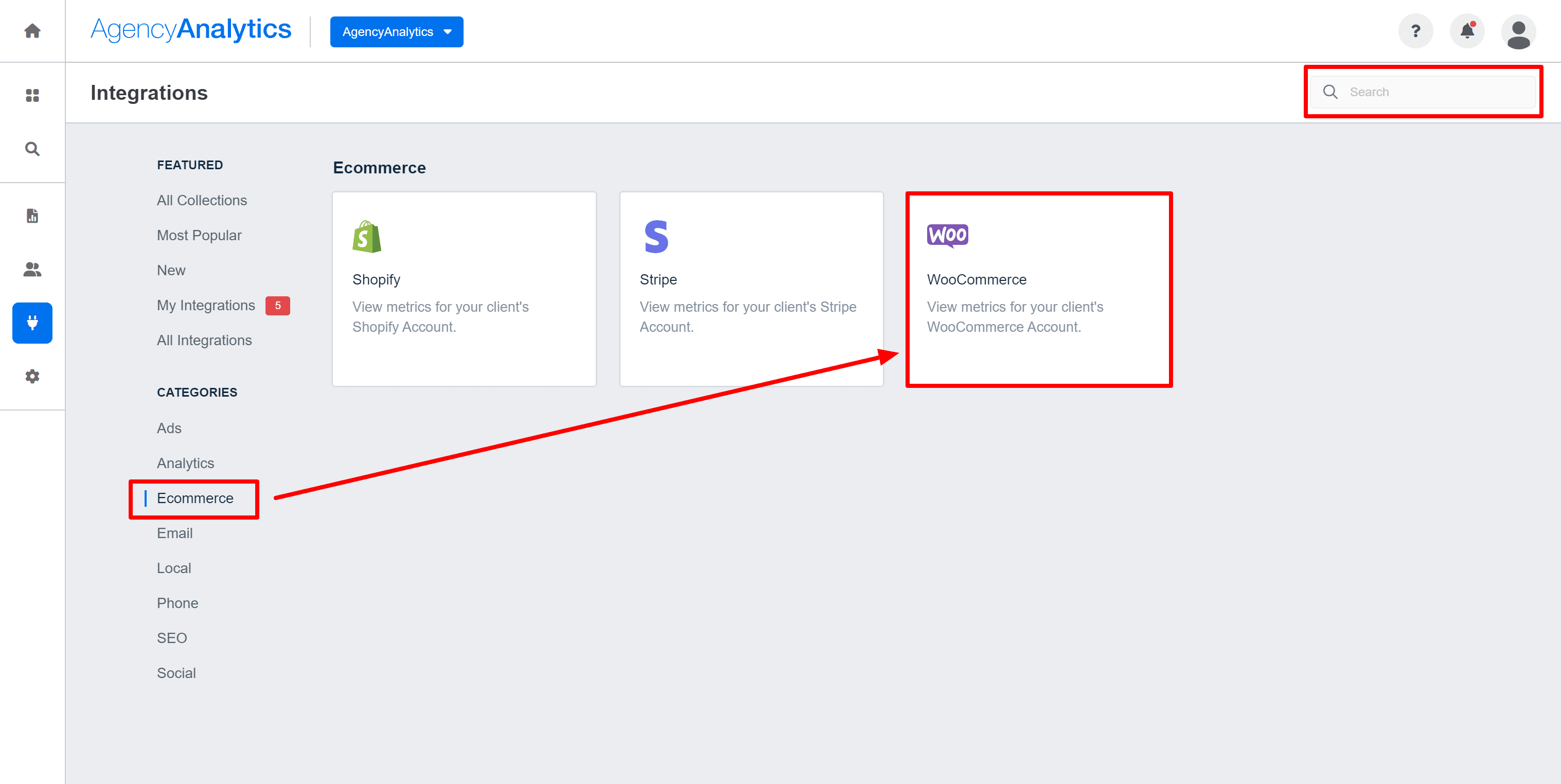Open the notifications bell
The image size is (1561, 784).
pyautogui.click(x=1466, y=31)
